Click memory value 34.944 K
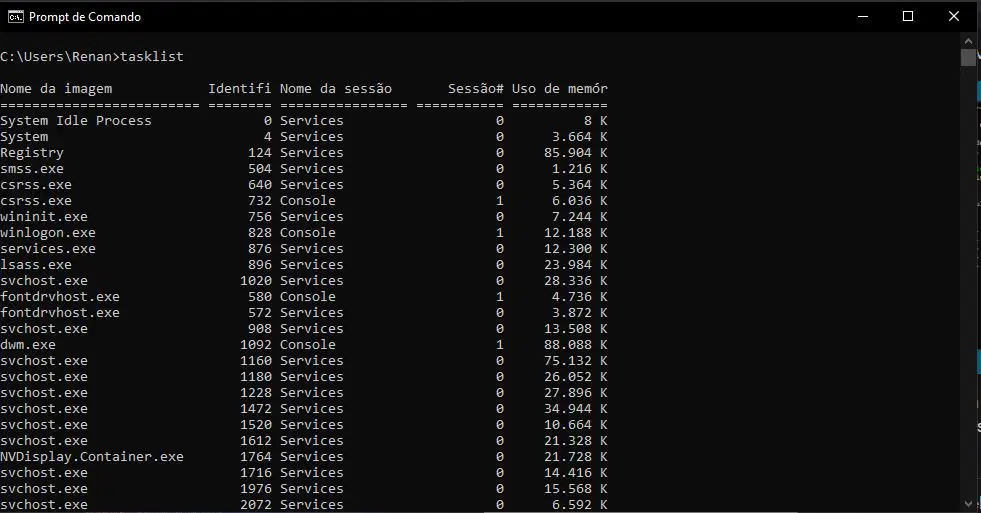This screenshot has height=513, width=981. [576, 409]
